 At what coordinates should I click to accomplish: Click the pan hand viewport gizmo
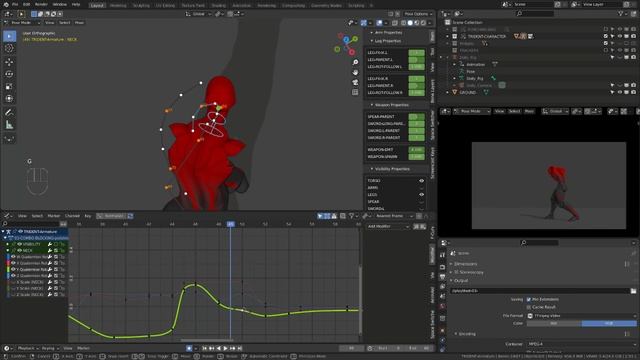[x=355, y=72]
